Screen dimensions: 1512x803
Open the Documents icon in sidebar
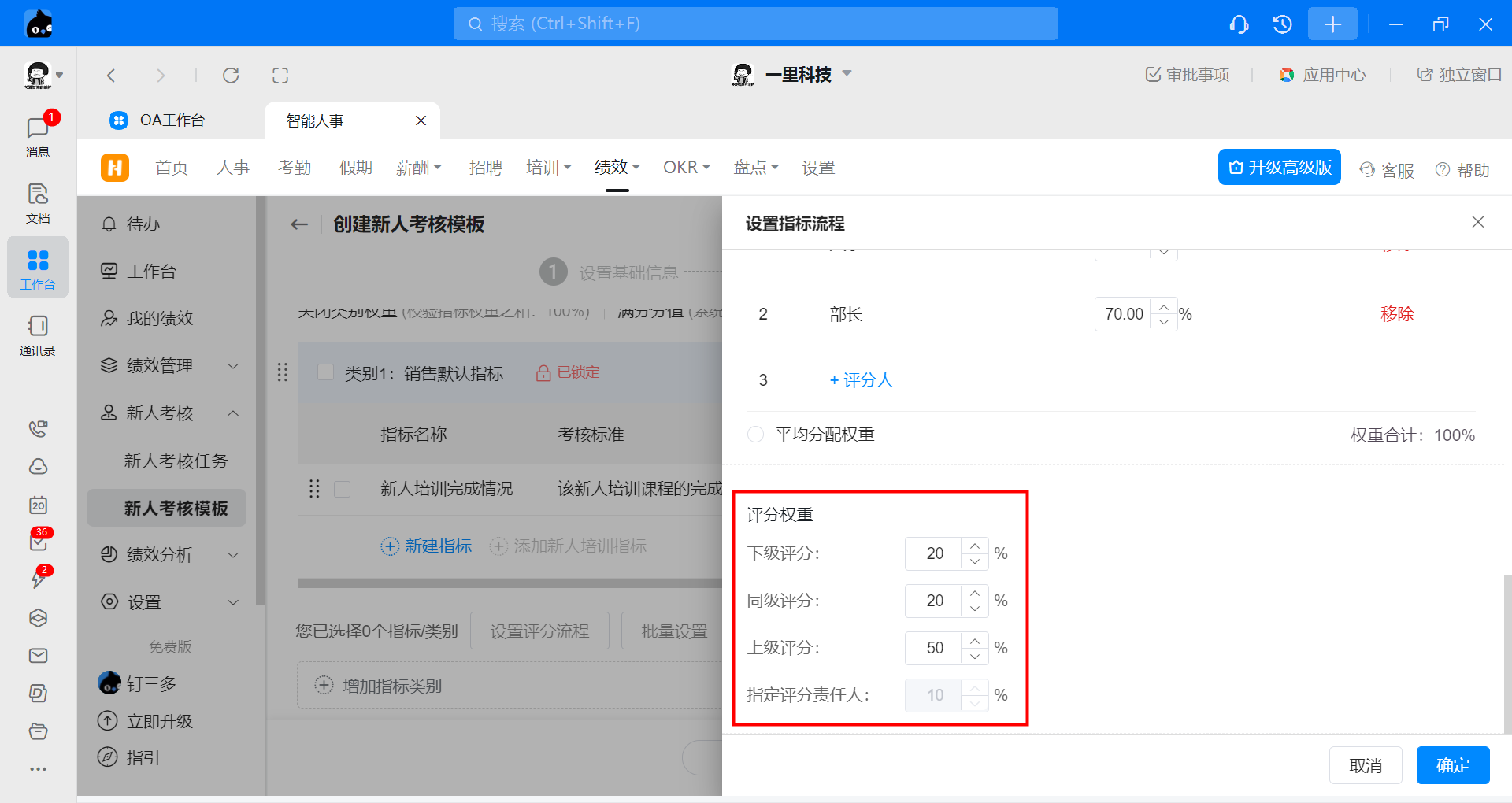[x=37, y=202]
